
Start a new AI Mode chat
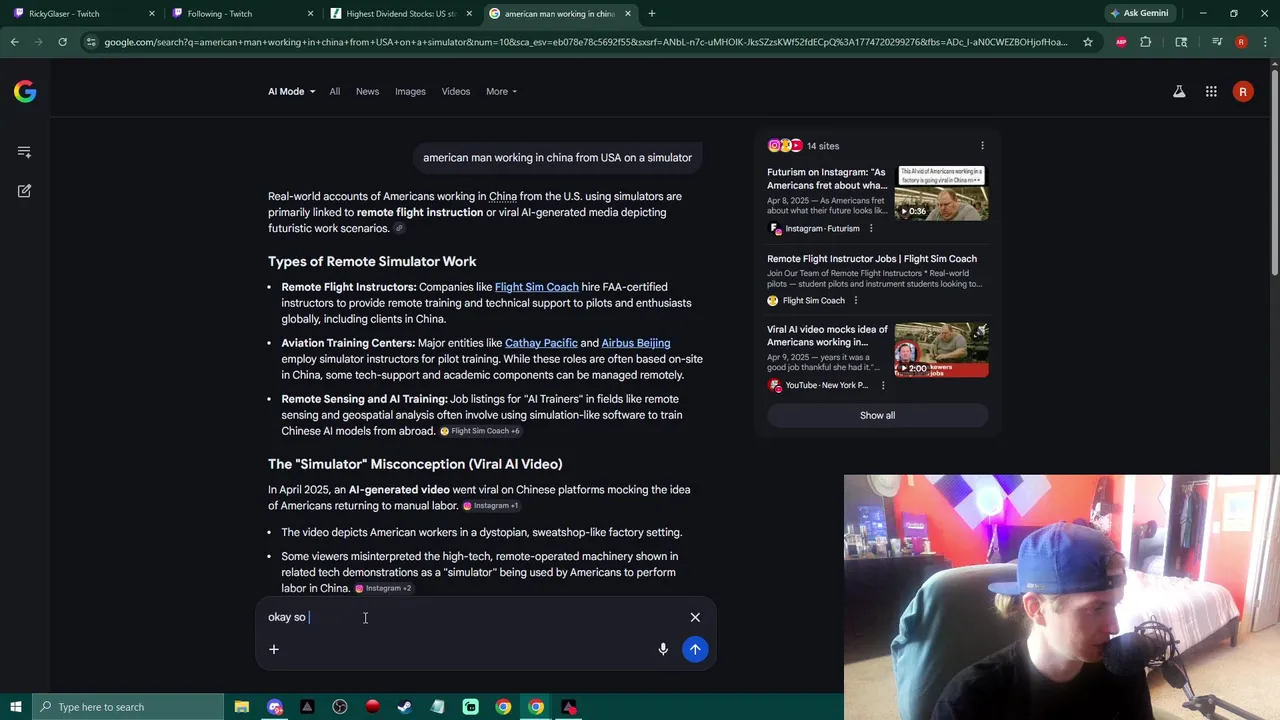coord(24,191)
